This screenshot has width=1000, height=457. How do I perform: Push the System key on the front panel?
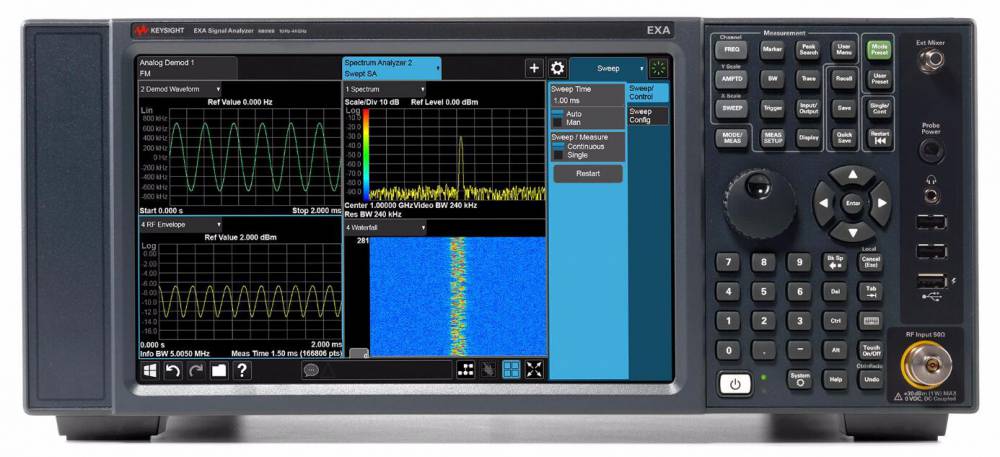799,379
